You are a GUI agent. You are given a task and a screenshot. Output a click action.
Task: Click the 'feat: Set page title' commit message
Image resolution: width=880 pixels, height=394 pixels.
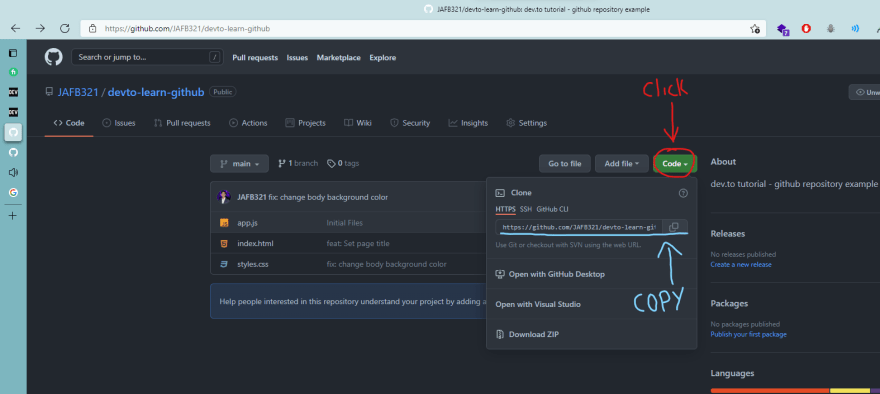click(358, 244)
